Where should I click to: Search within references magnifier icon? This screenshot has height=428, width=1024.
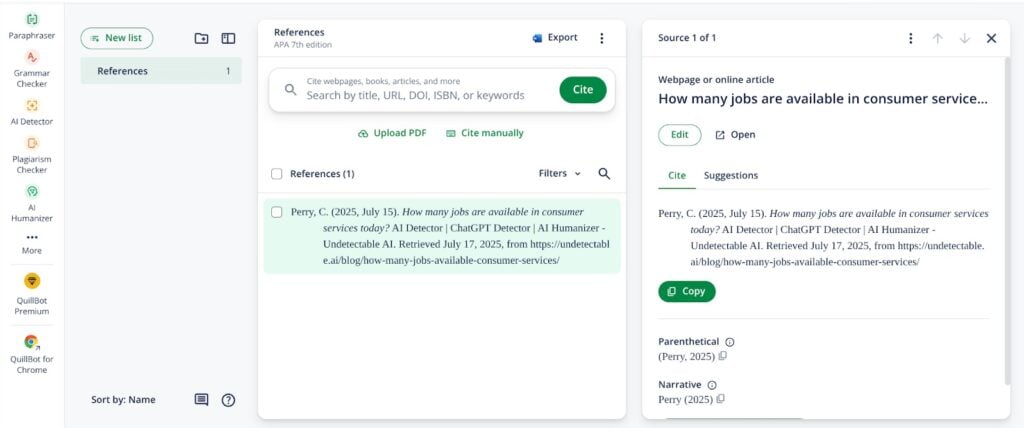point(604,173)
